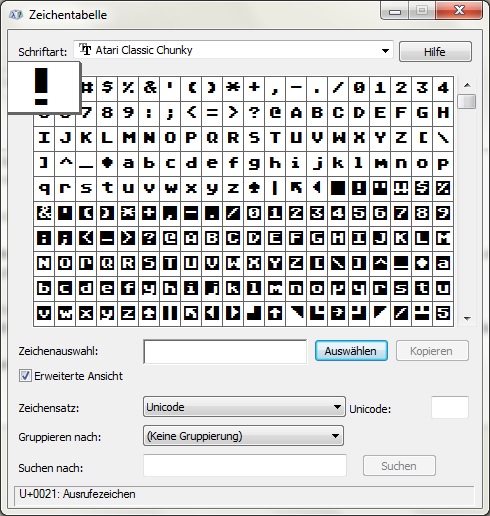The width and height of the screenshot is (490, 516).
Task: Click the character grid scroll-down arrow
Action: coord(467,318)
